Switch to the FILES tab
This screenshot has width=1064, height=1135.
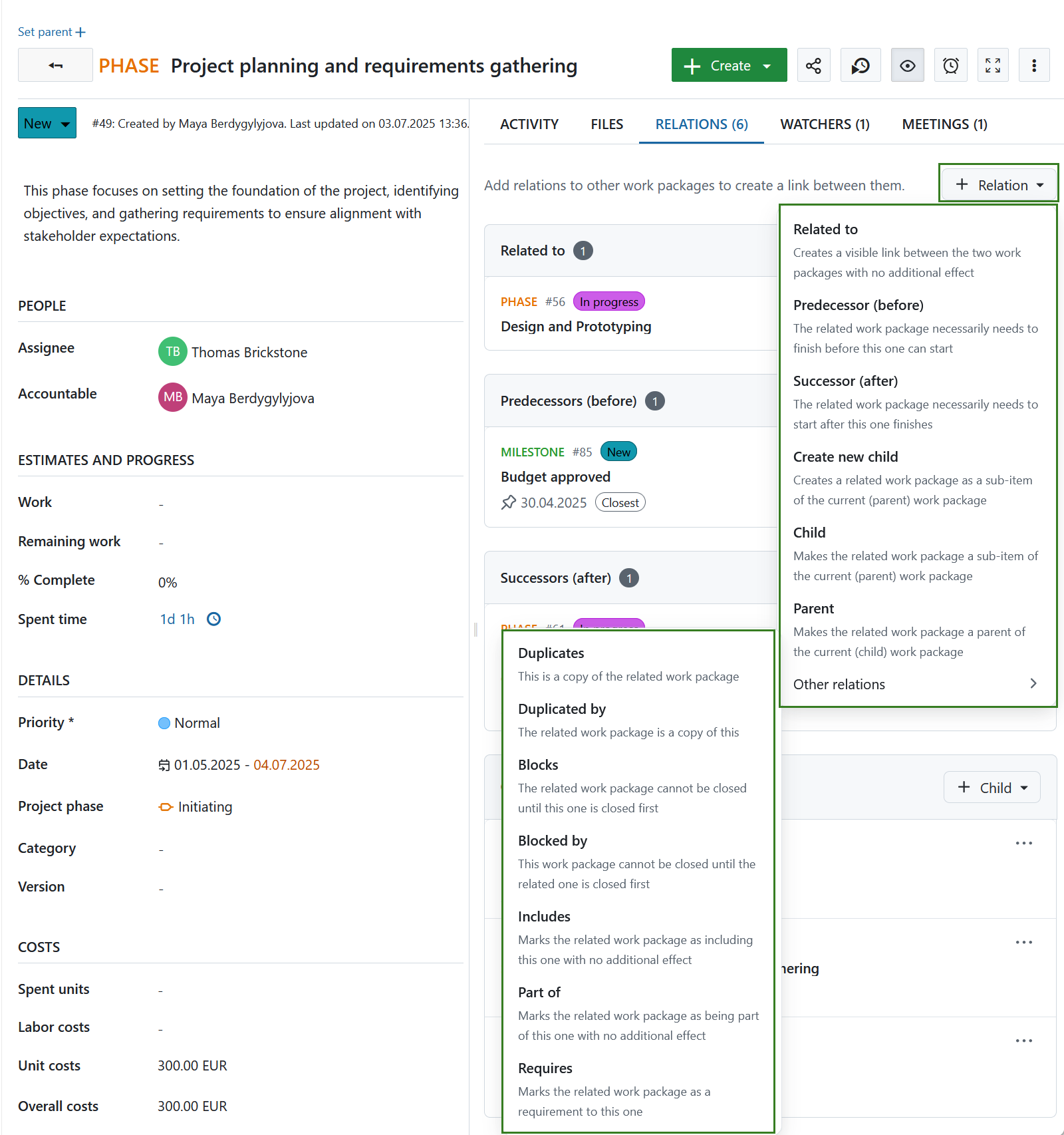pos(606,124)
